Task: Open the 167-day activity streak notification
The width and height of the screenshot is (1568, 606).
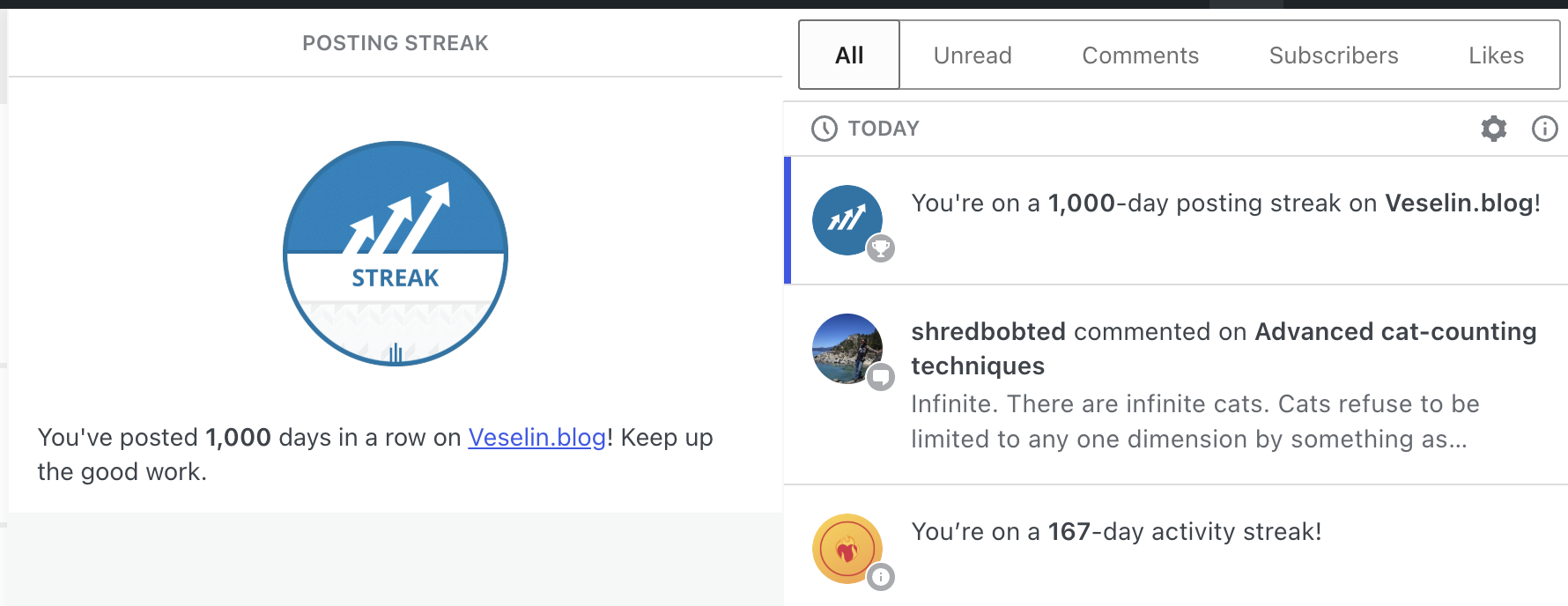Action: [1176, 546]
